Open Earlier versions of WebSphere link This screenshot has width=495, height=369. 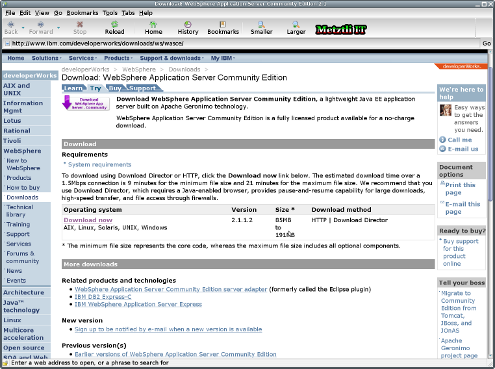(175, 354)
